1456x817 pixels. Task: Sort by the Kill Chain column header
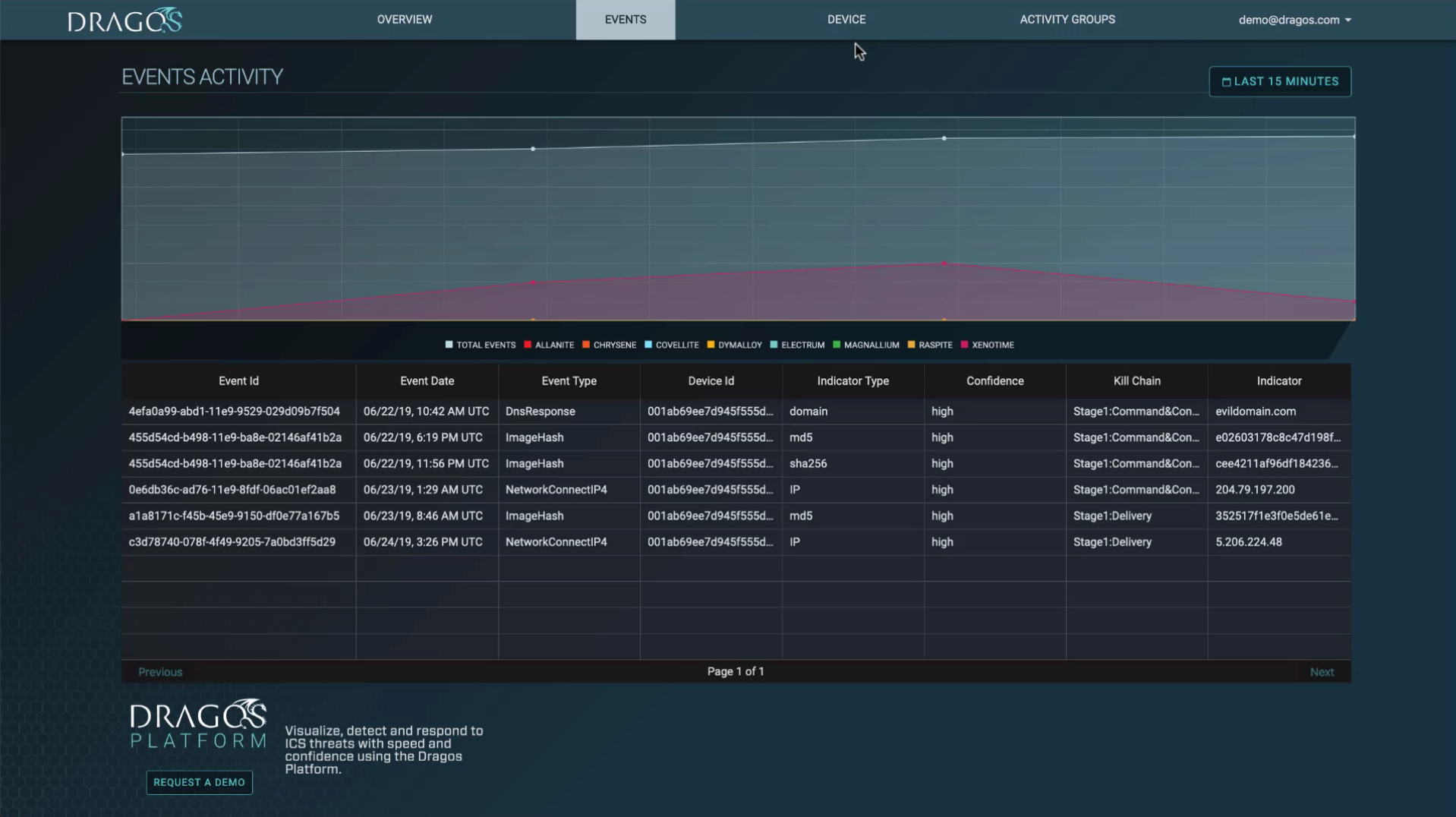pos(1136,381)
